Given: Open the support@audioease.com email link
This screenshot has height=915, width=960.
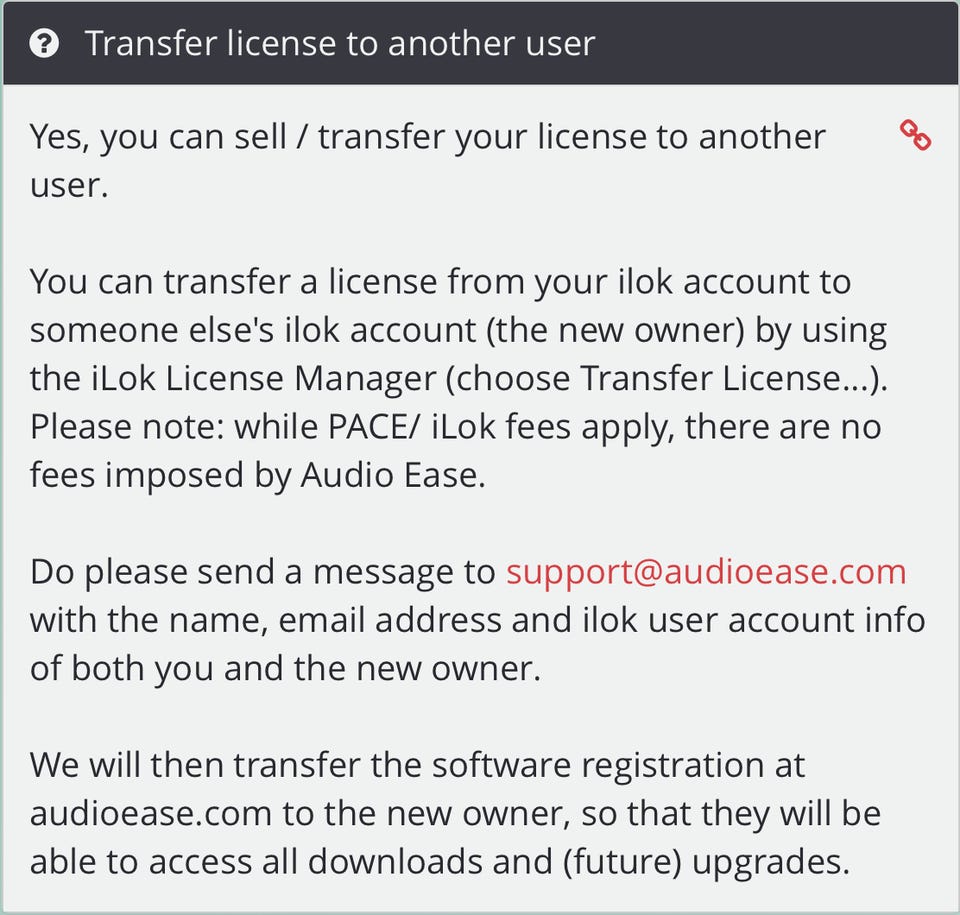Looking at the screenshot, I should tap(706, 572).
